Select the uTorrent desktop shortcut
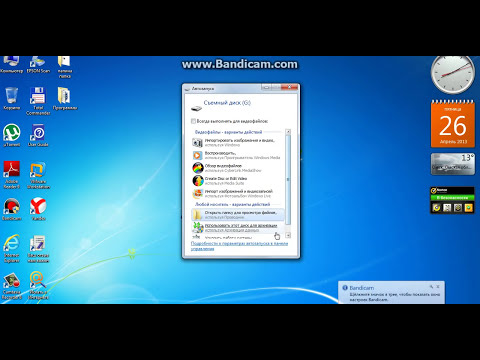This screenshot has width=480, height=360. 12,135
